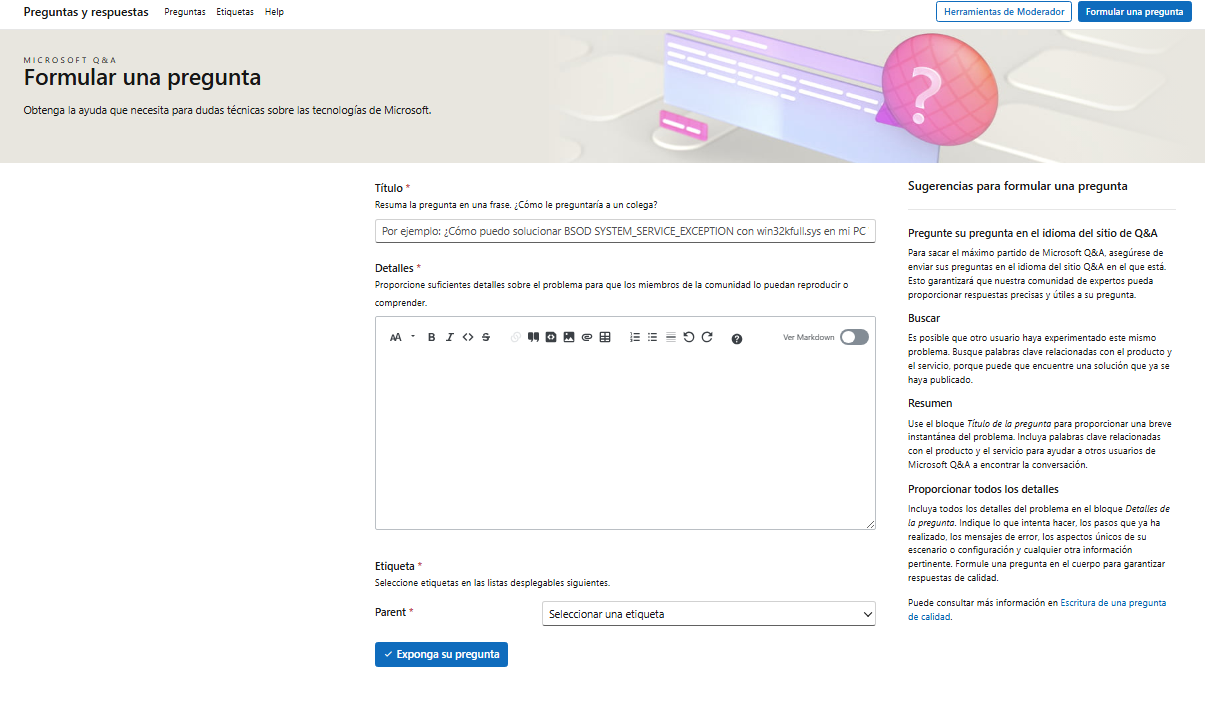Viewport: 1205px width, 706px height.
Task: Create a numbered list
Action: click(x=635, y=337)
